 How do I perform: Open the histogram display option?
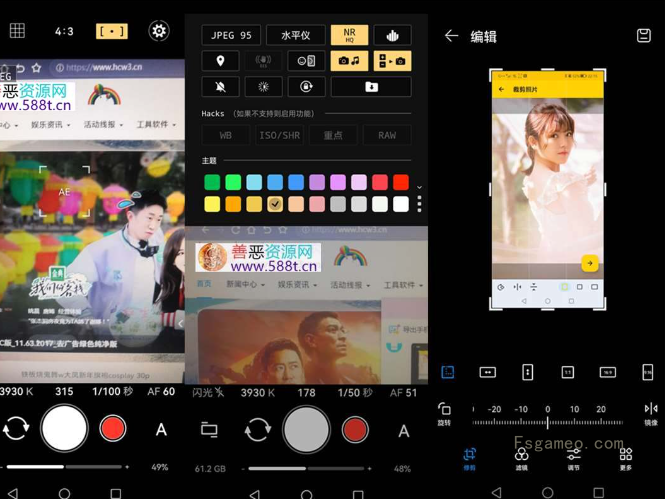(x=392, y=35)
